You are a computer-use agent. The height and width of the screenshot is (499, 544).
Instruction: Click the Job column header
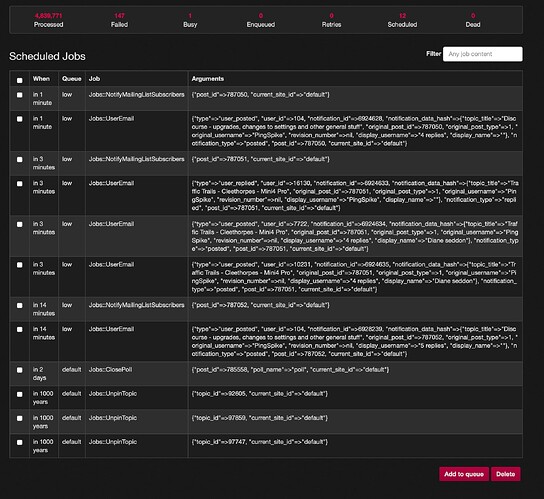tap(94, 79)
